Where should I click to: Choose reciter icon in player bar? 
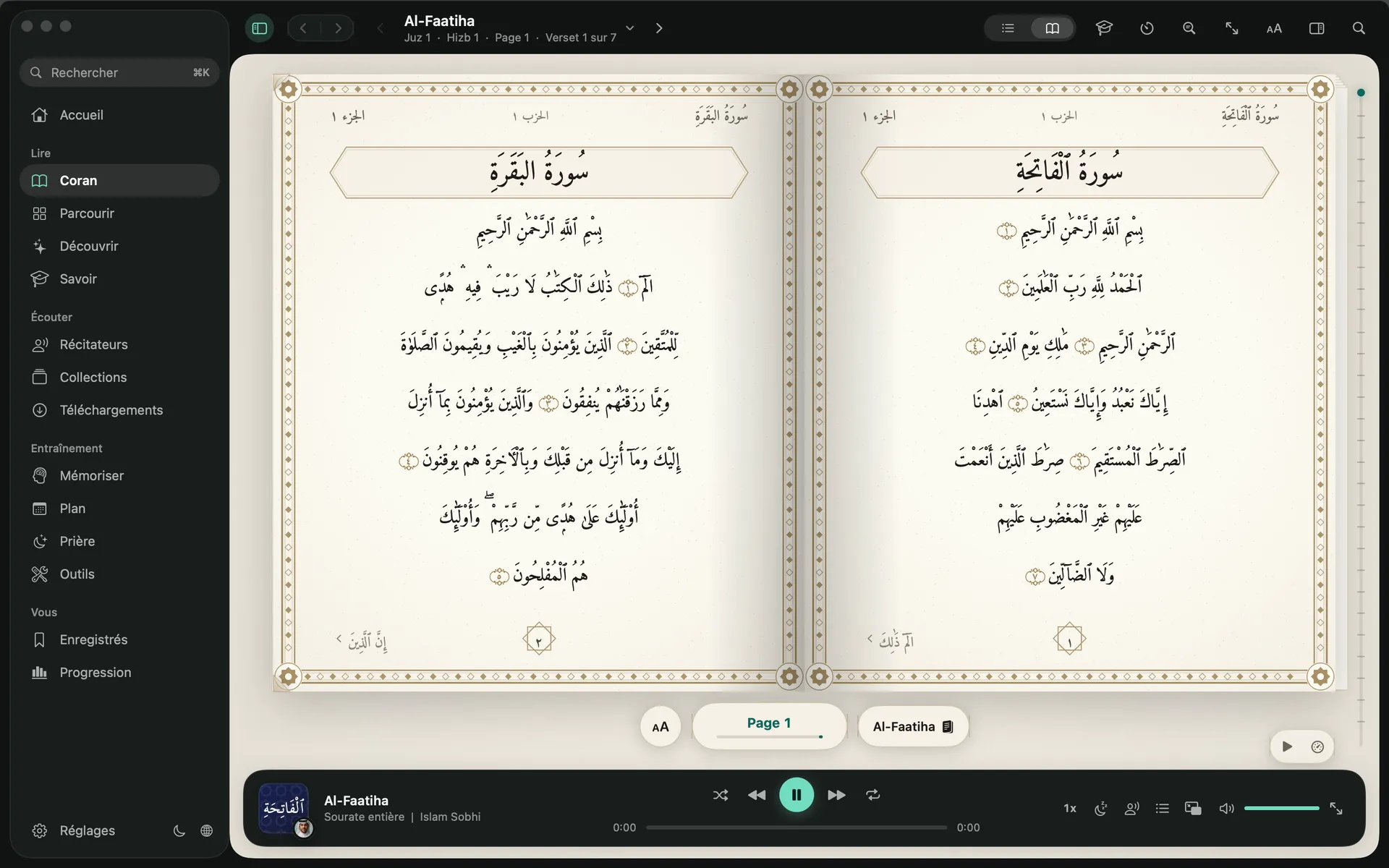pos(1132,808)
